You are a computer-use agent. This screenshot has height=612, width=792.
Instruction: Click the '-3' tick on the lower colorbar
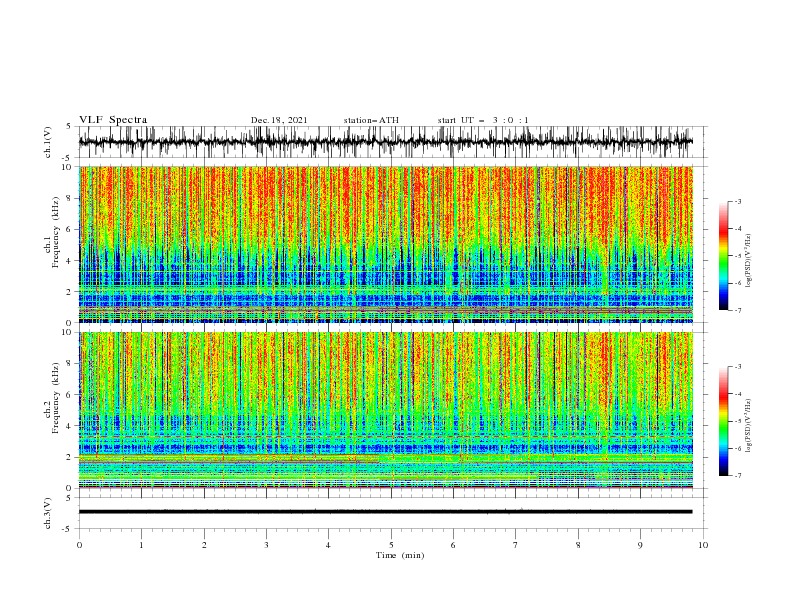click(x=738, y=367)
